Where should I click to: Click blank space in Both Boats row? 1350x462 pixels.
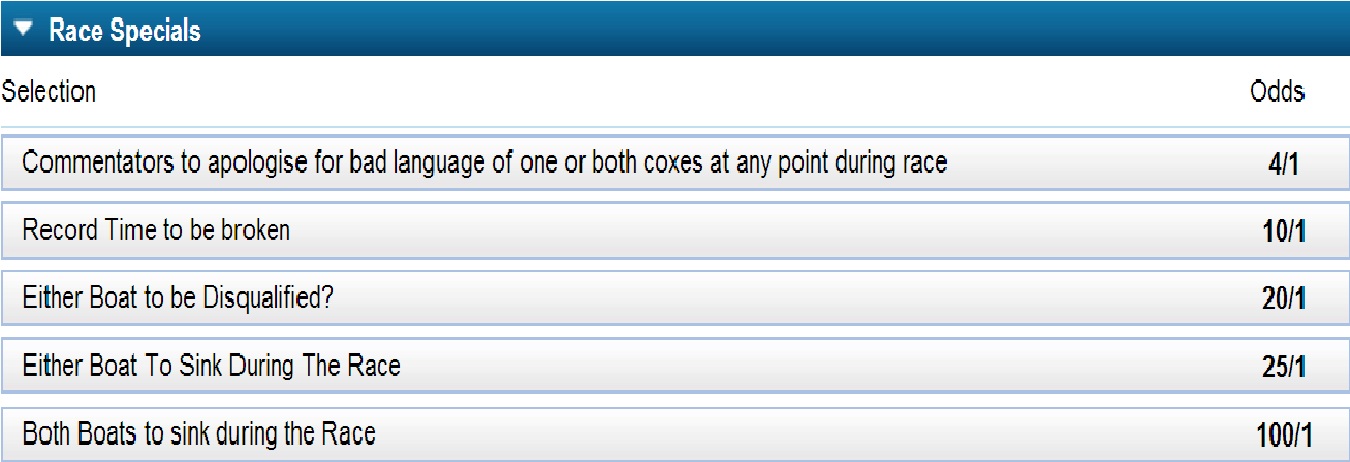coord(800,434)
